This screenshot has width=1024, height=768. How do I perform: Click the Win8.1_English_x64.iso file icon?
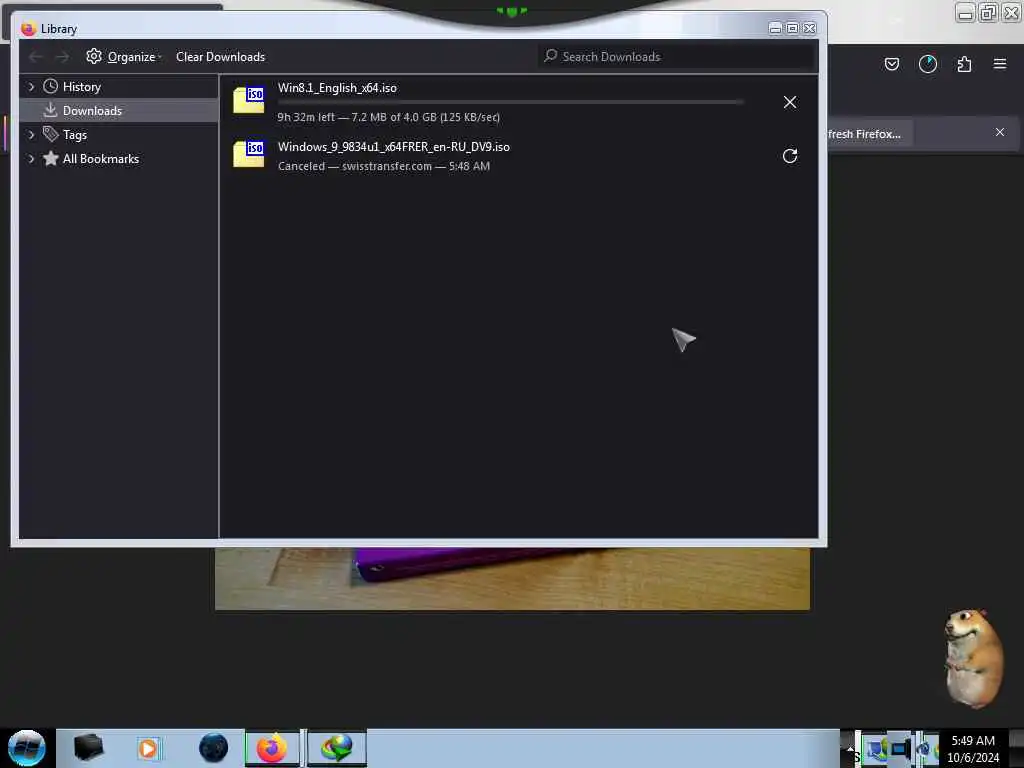(x=249, y=100)
